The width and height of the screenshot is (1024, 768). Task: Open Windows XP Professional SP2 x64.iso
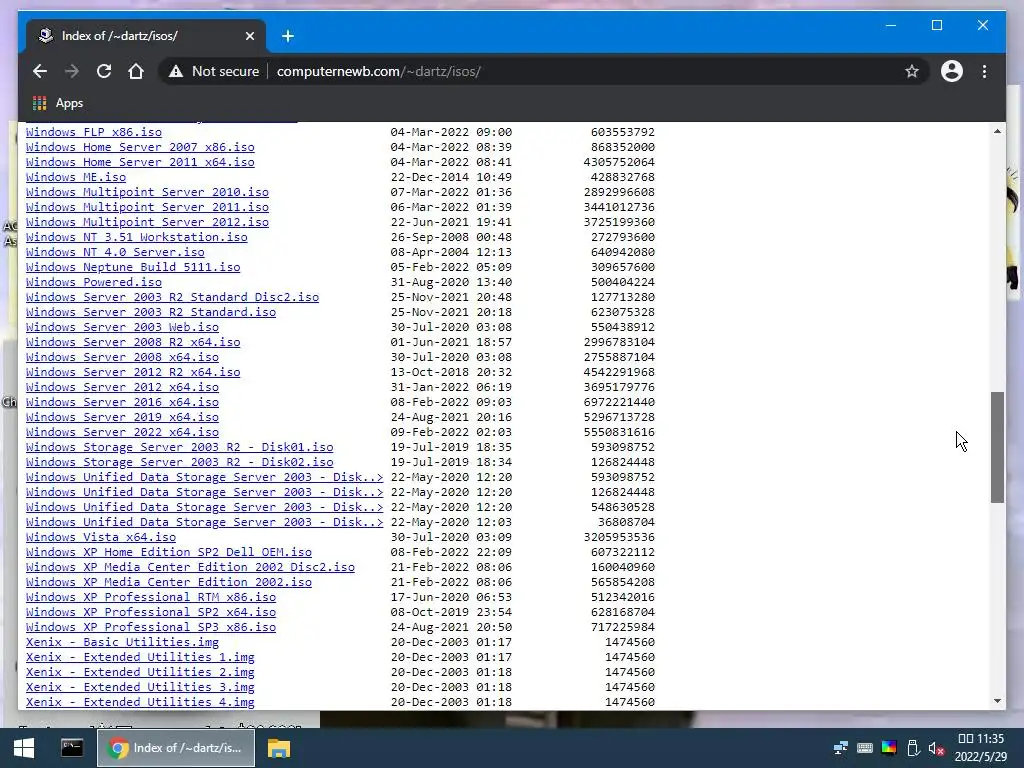(x=151, y=613)
